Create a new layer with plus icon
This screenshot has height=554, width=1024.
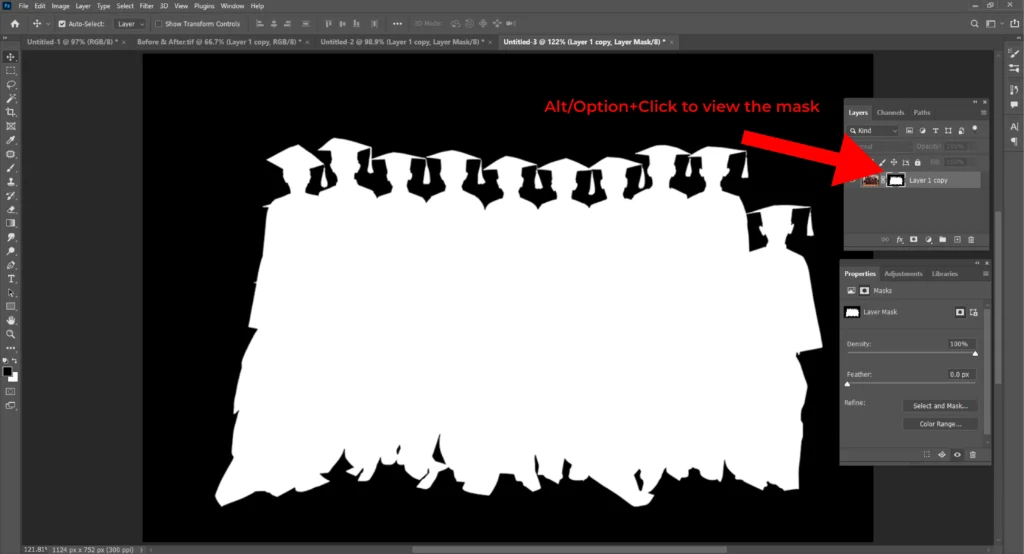tap(957, 240)
